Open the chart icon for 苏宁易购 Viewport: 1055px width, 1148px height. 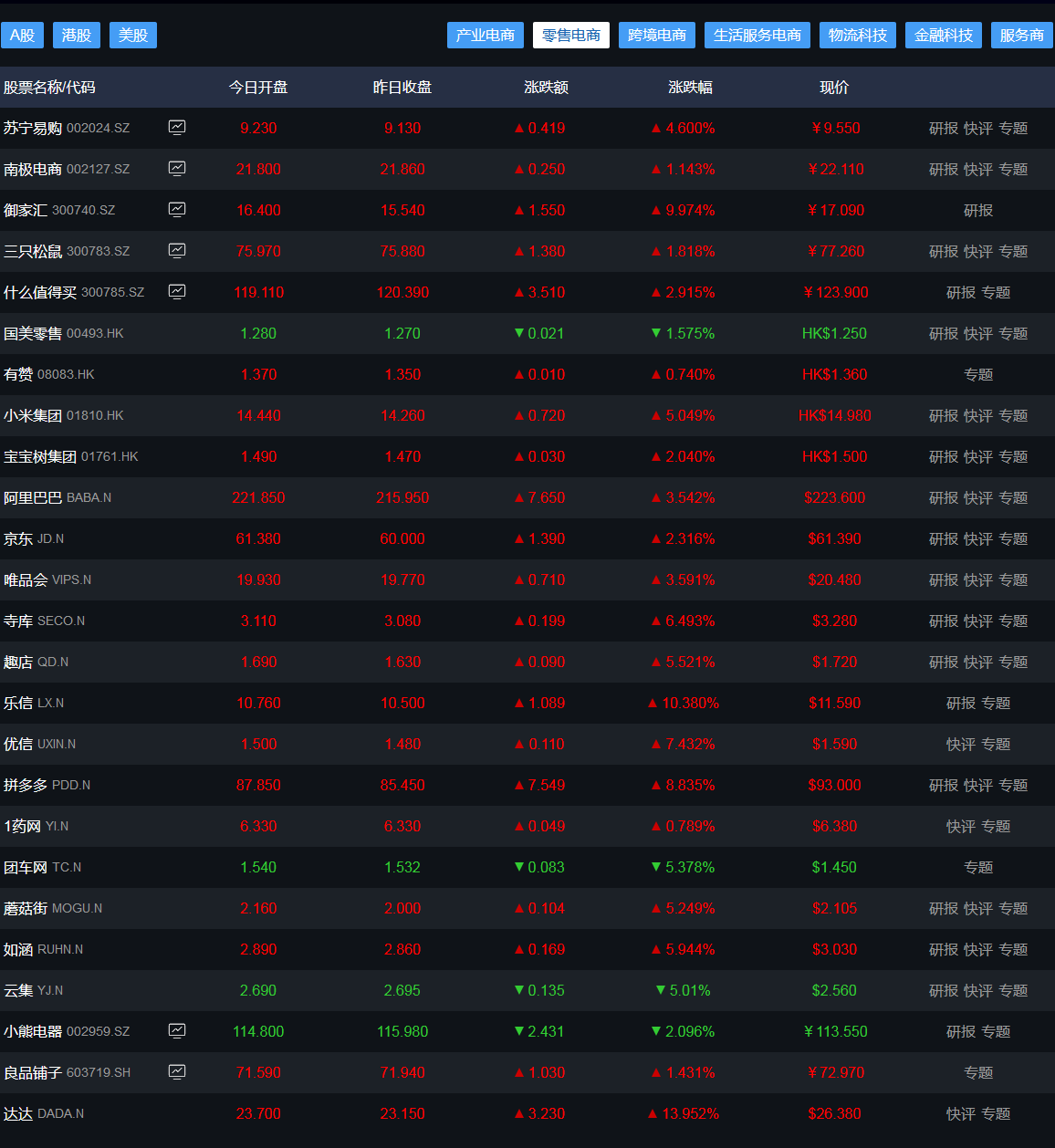click(177, 127)
